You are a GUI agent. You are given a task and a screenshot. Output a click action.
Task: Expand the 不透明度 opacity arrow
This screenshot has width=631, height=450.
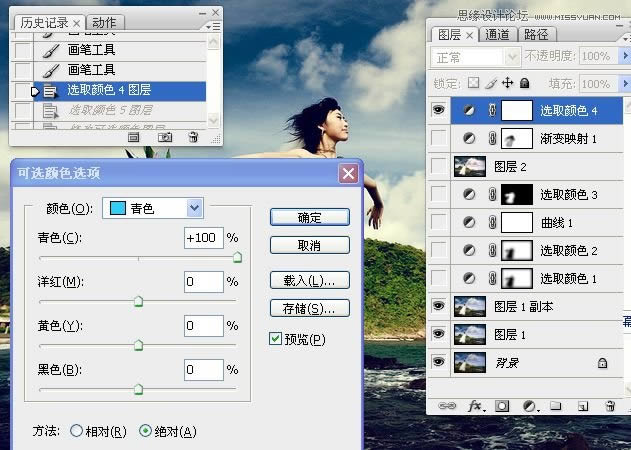click(x=621, y=57)
